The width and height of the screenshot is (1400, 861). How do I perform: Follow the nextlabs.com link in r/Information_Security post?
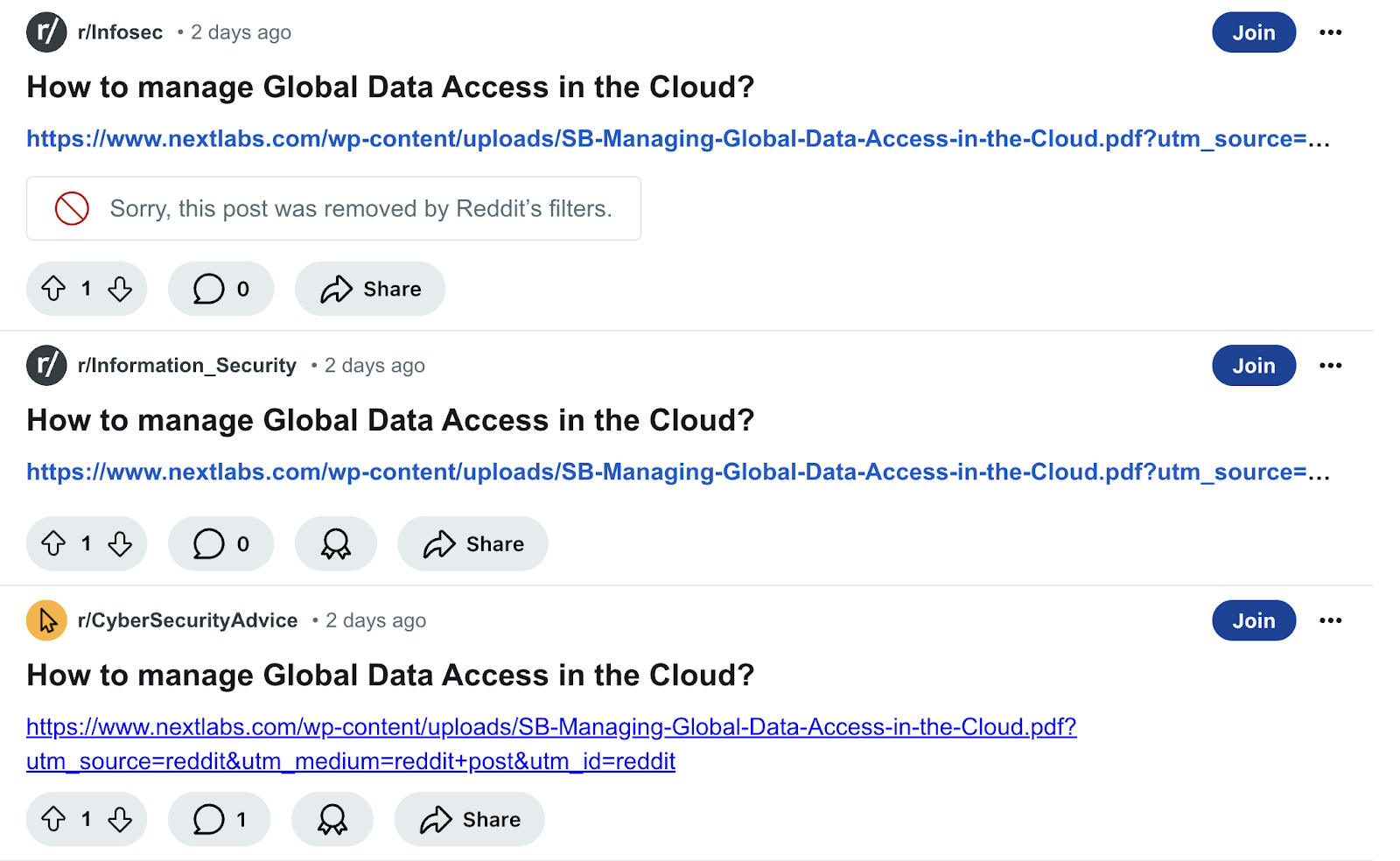pos(678,472)
